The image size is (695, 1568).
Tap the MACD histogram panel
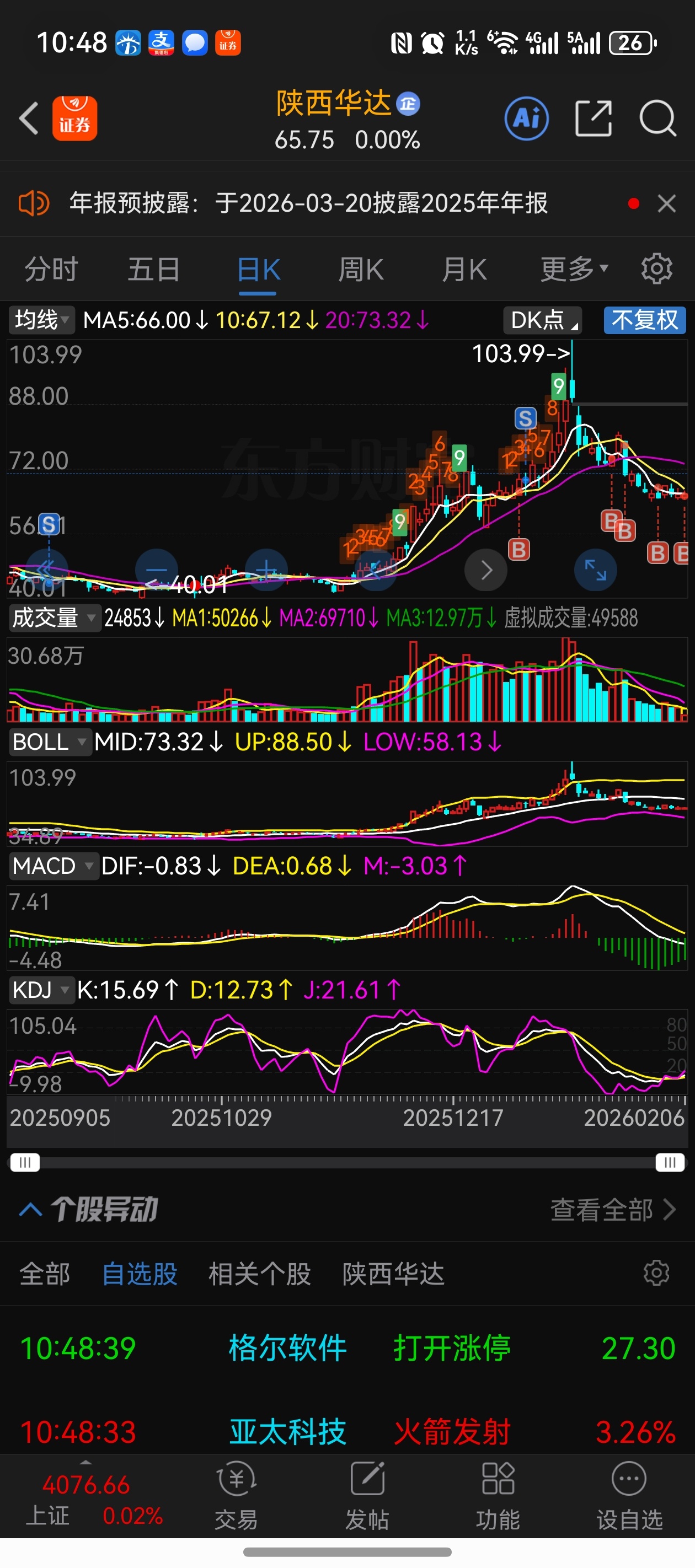[347, 928]
